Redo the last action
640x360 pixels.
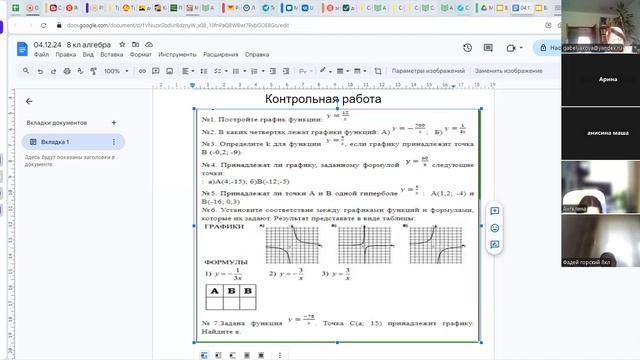[53, 71]
